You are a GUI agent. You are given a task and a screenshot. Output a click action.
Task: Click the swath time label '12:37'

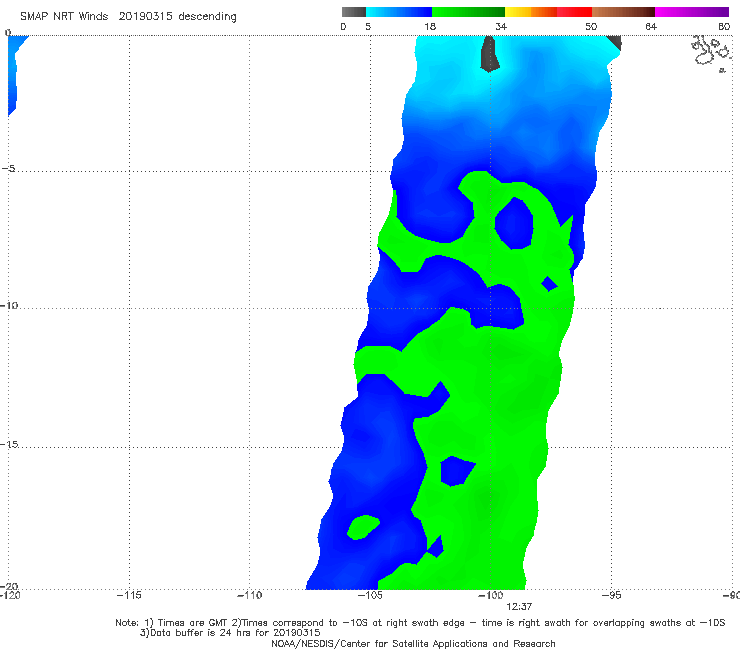point(519,607)
